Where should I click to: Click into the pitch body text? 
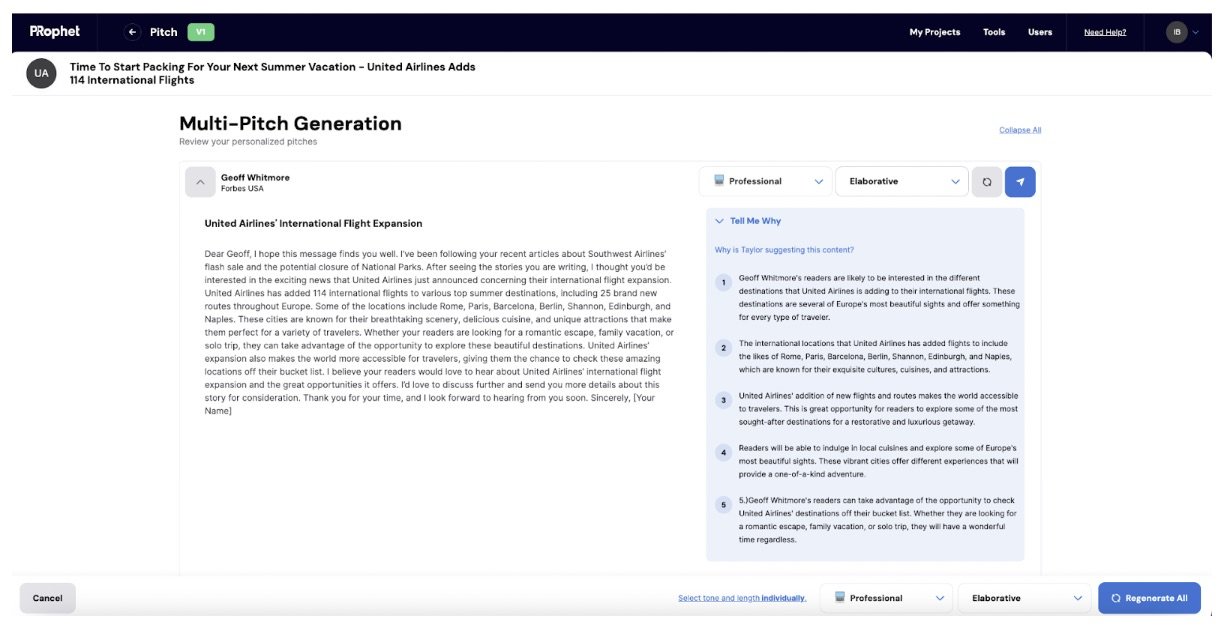pyautogui.click(x=439, y=332)
